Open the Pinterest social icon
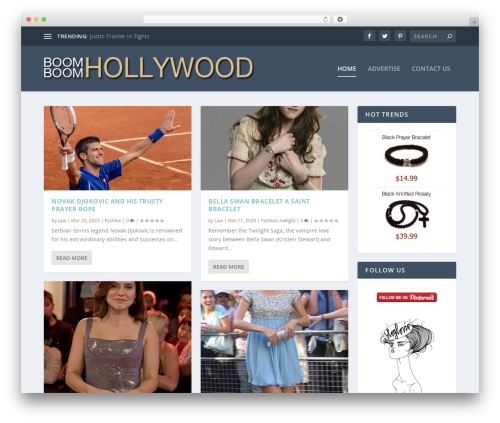The image size is (500, 423). point(400,36)
